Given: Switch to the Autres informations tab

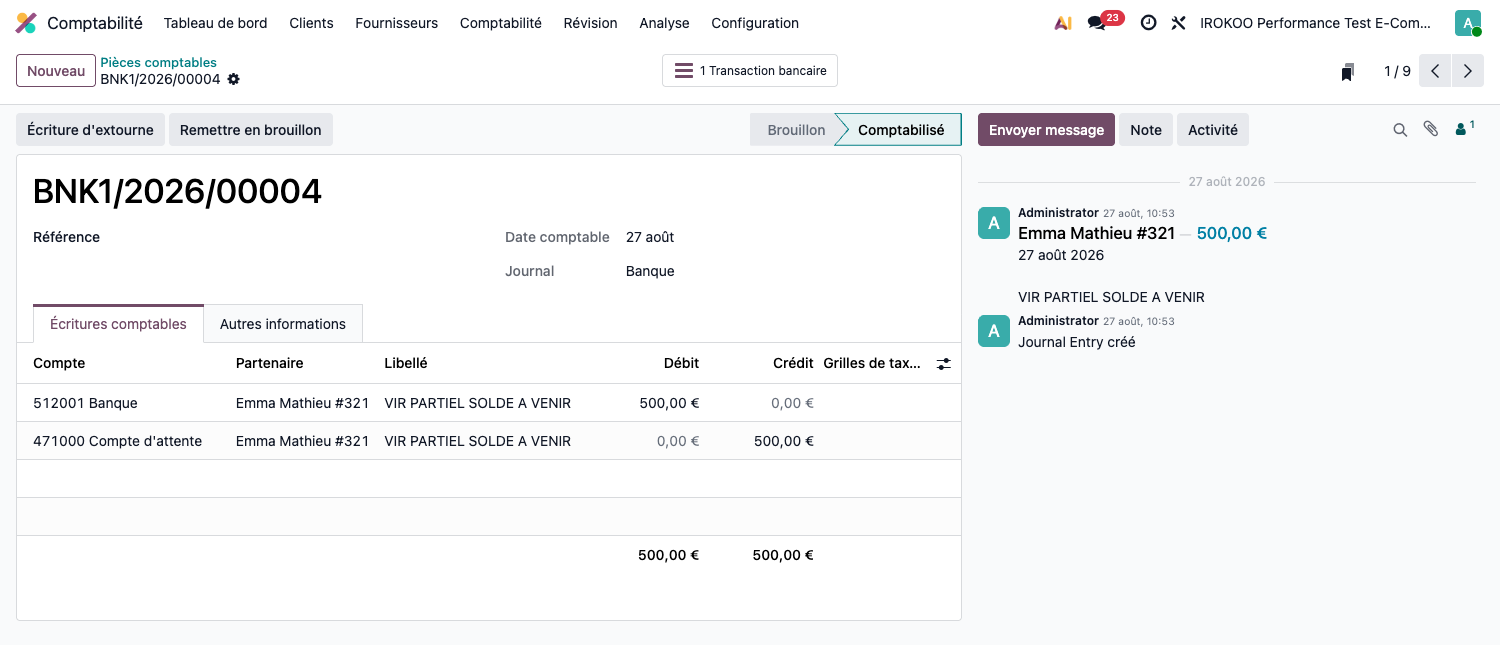Looking at the screenshot, I should pos(283,324).
